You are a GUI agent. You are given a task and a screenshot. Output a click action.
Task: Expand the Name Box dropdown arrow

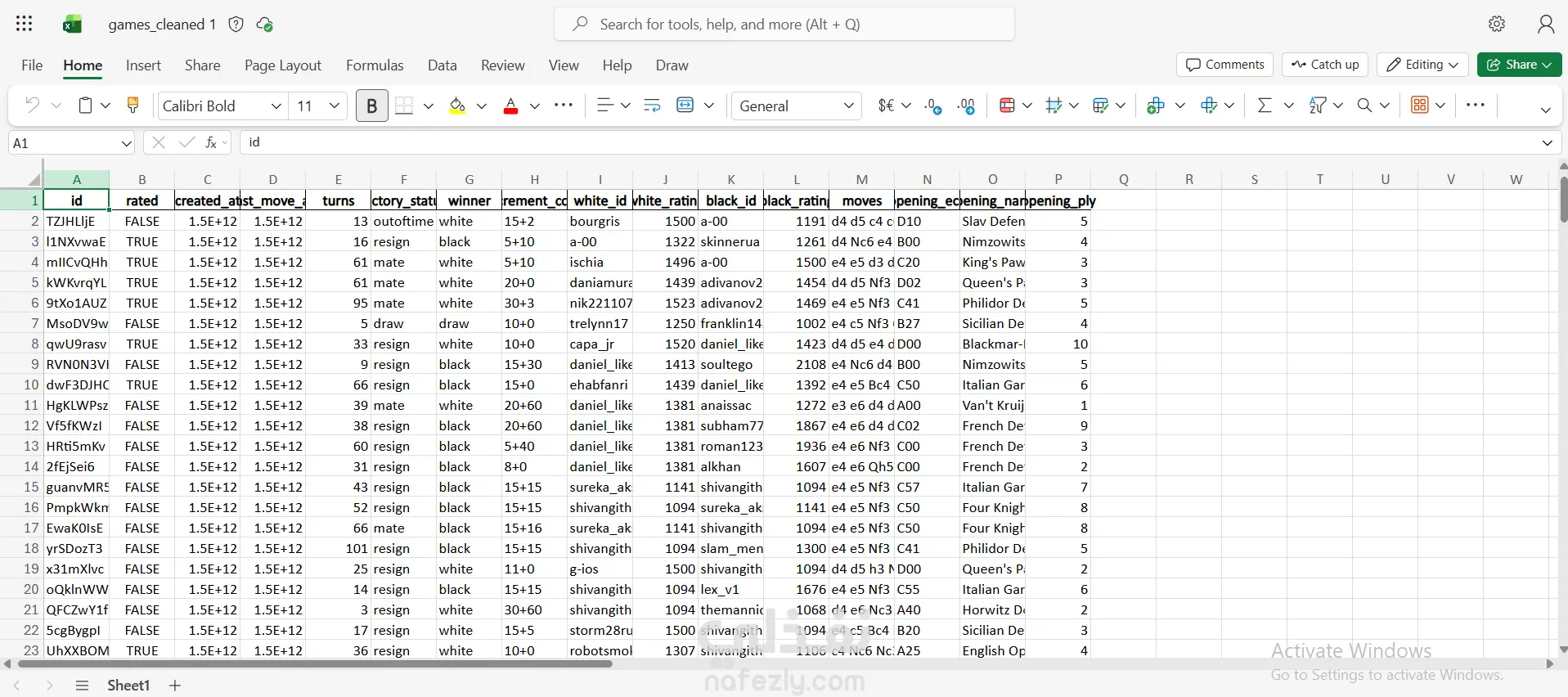[127, 143]
